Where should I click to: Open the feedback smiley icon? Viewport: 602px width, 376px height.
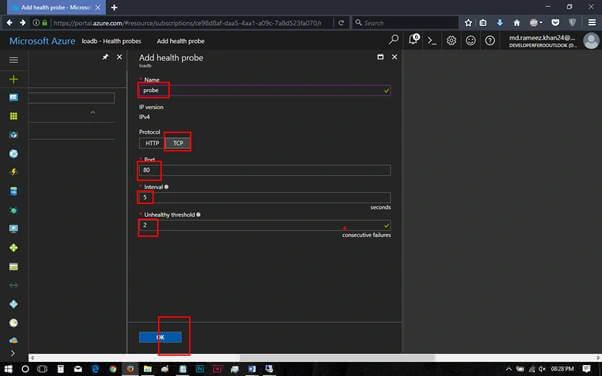(x=471, y=40)
